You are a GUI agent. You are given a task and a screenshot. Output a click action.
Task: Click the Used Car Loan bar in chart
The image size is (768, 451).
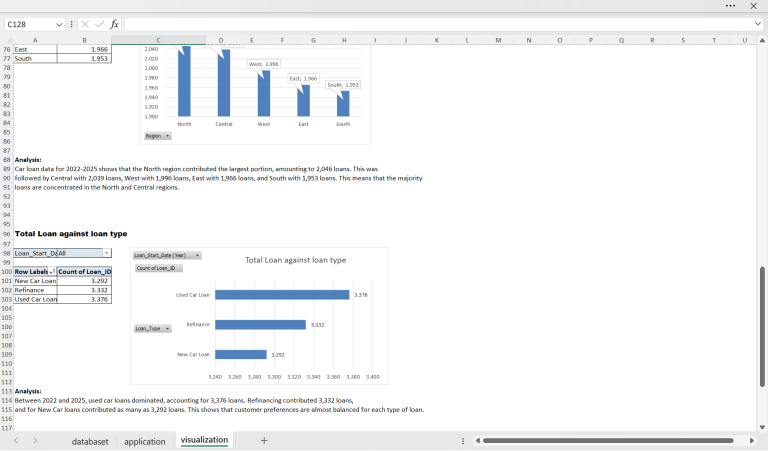[x=282, y=295]
